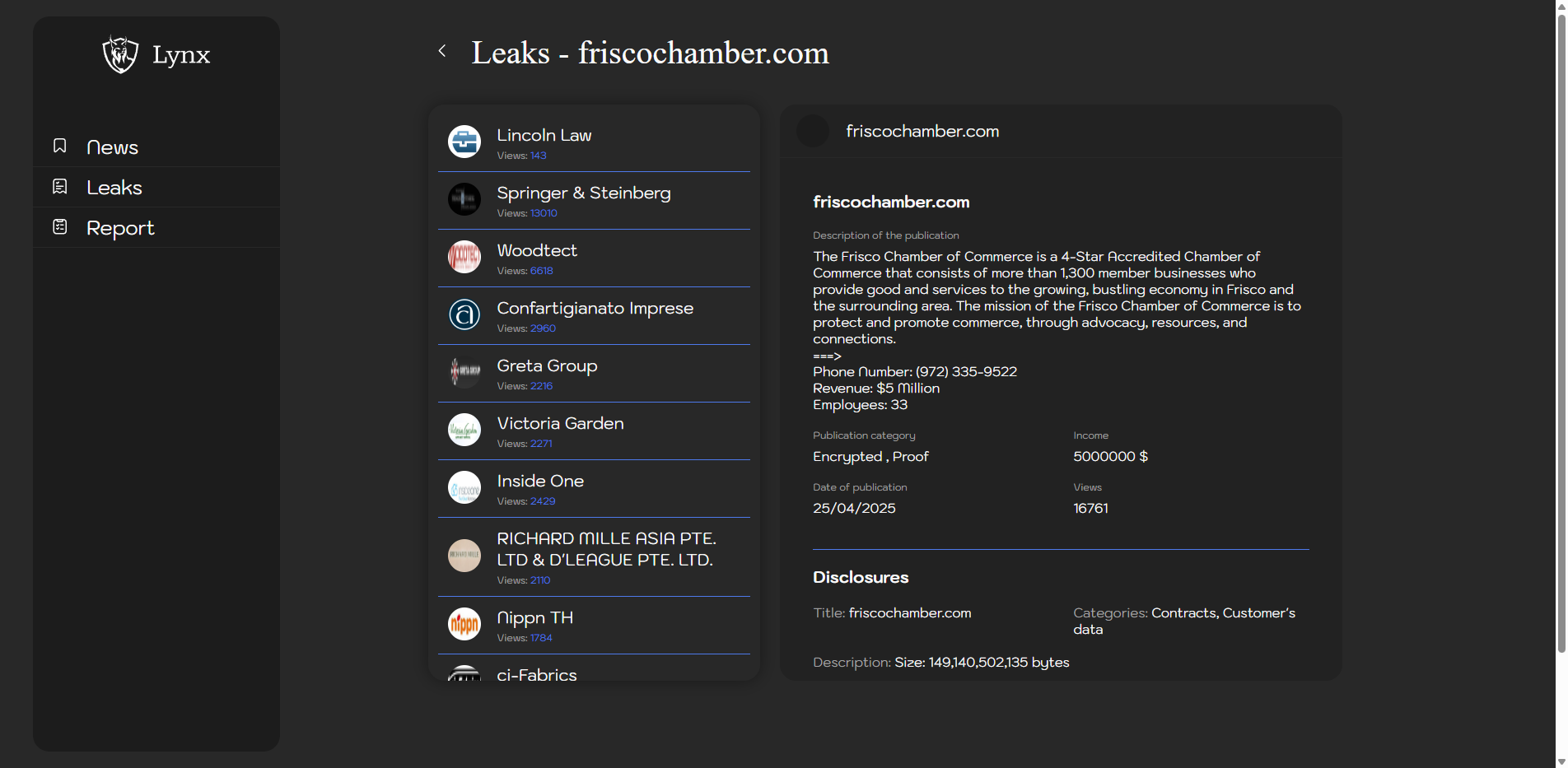This screenshot has width=1568, height=768.
Task: Click the News bookmark icon
Action: [x=60, y=146]
